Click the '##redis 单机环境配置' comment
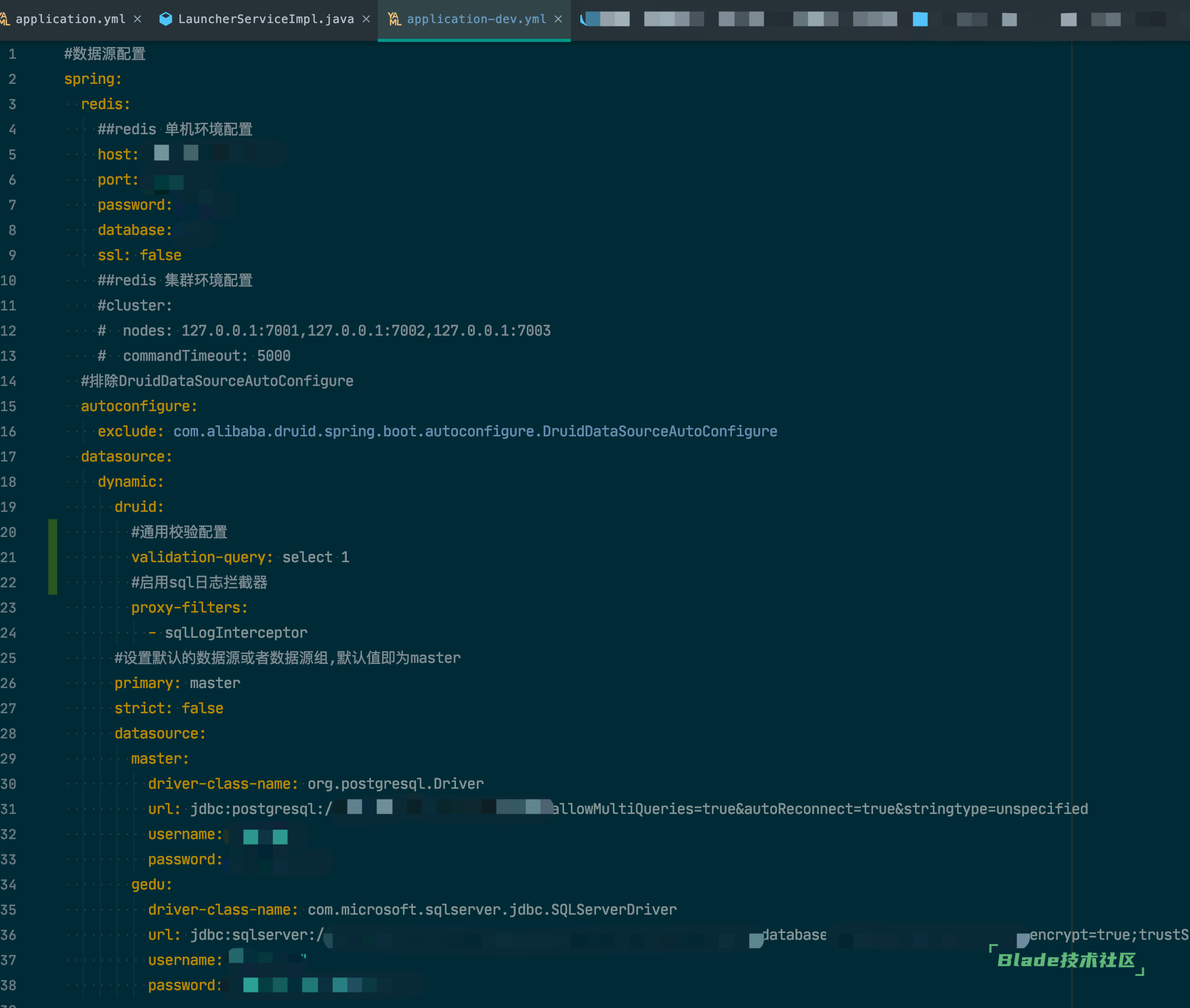 click(x=175, y=129)
